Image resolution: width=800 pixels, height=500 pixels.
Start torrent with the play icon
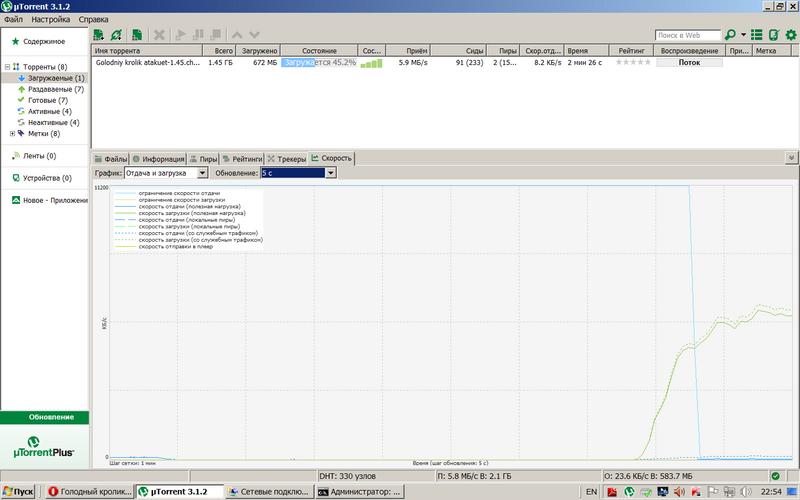tap(180, 35)
